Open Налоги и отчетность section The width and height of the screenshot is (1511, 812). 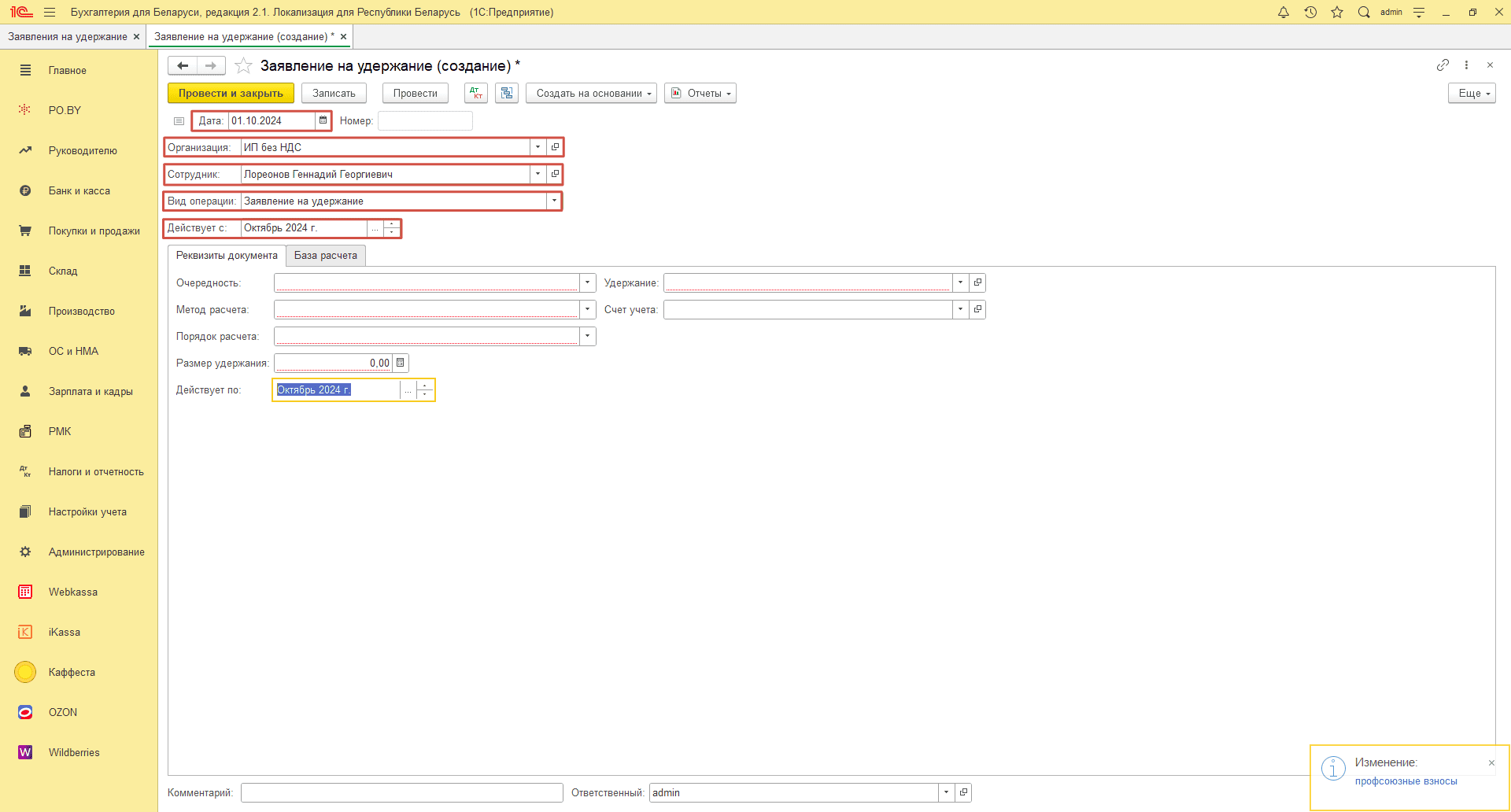79,471
